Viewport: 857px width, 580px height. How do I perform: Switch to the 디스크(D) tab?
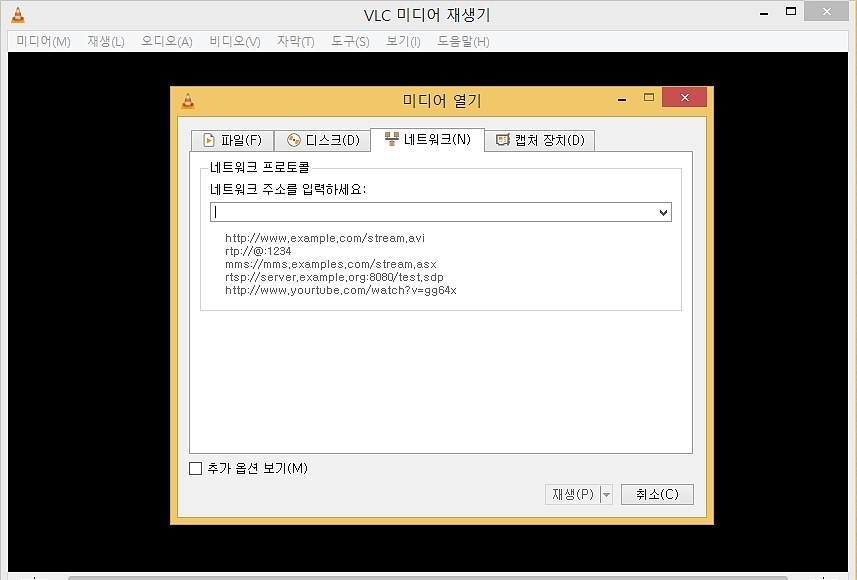[323, 140]
